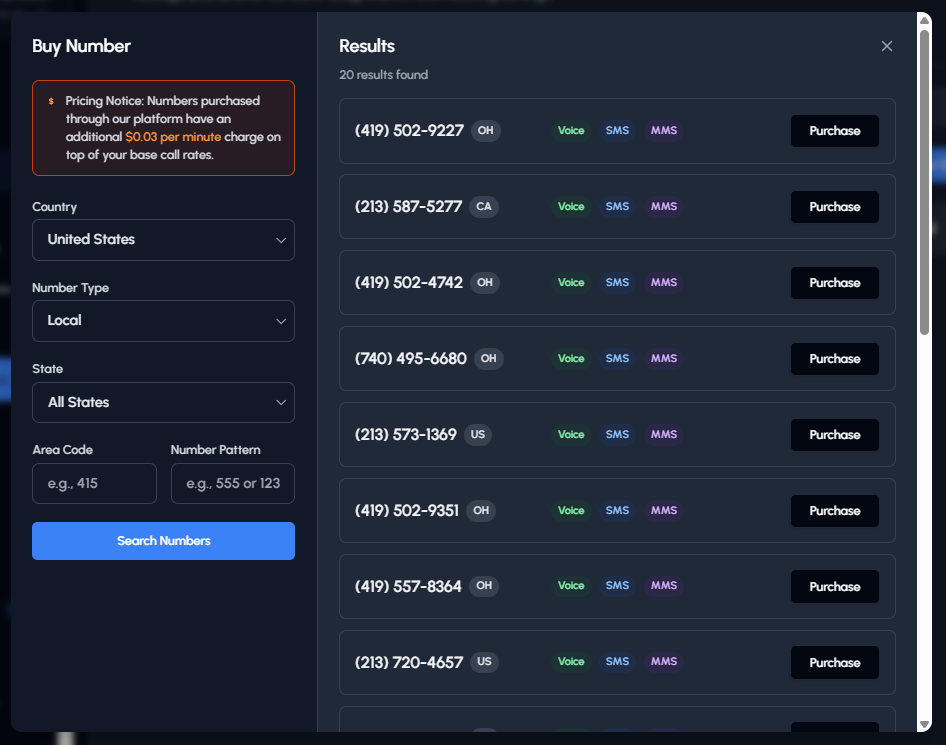Open the Country dropdown showing United States

coord(163,240)
